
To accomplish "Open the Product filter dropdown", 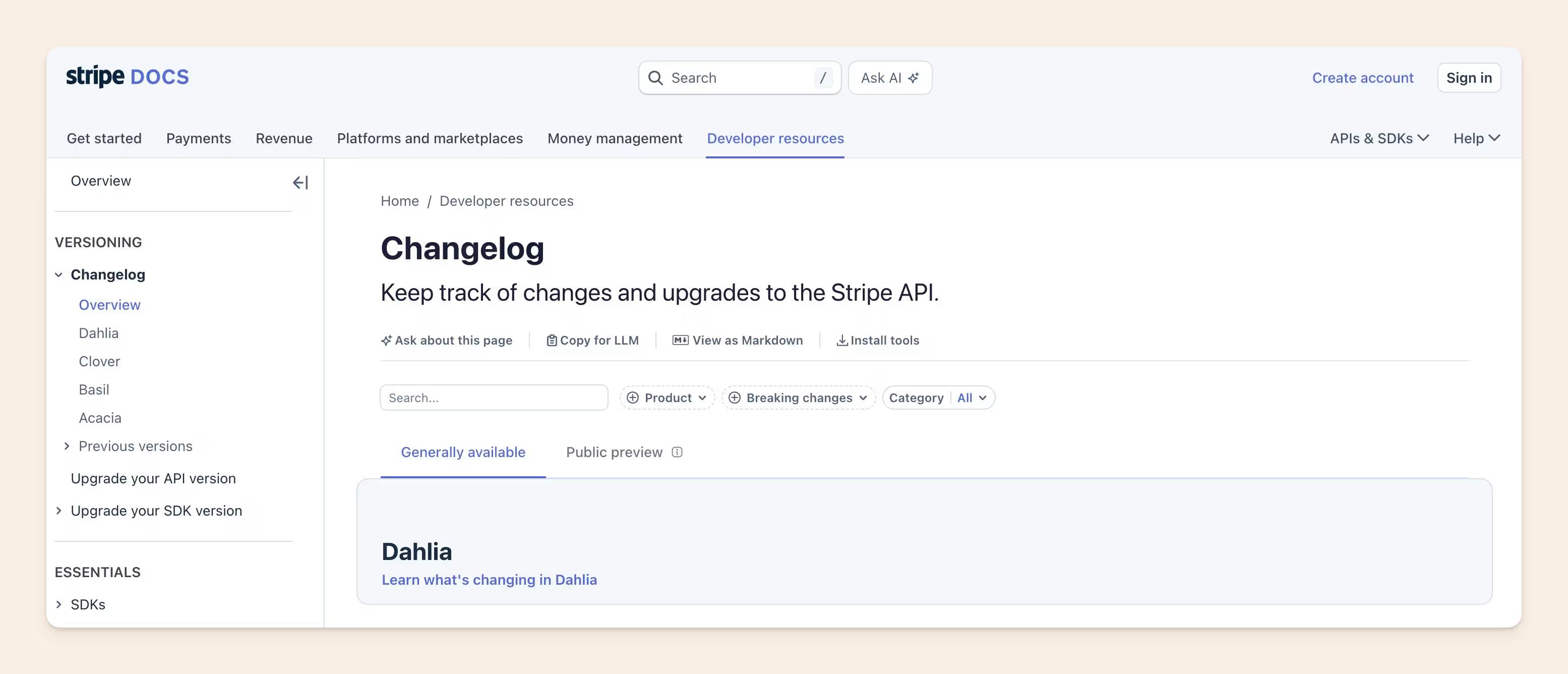I will pyautogui.click(x=667, y=398).
